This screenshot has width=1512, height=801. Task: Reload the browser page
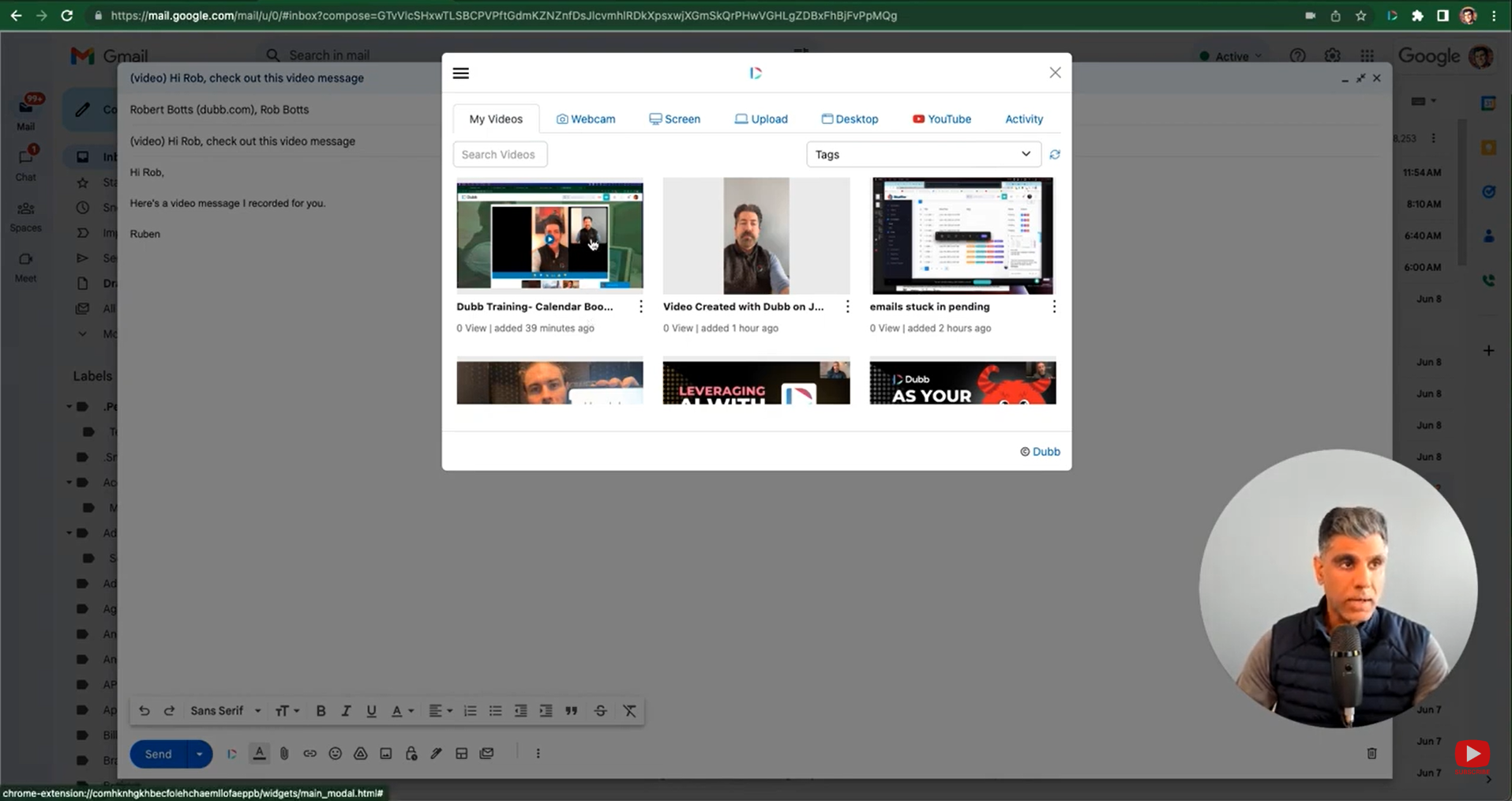[x=67, y=16]
